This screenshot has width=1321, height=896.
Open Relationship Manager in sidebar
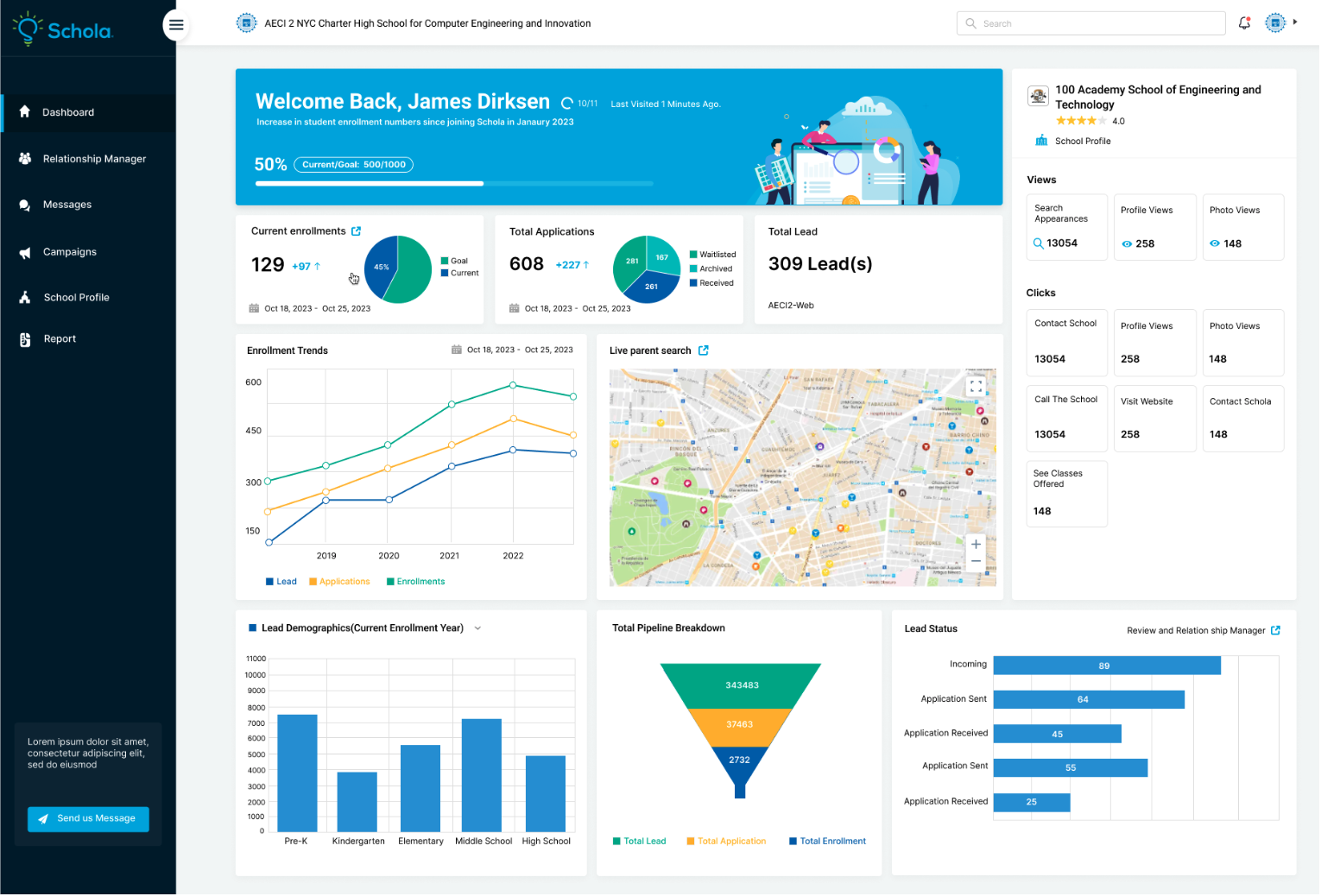click(94, 159)
